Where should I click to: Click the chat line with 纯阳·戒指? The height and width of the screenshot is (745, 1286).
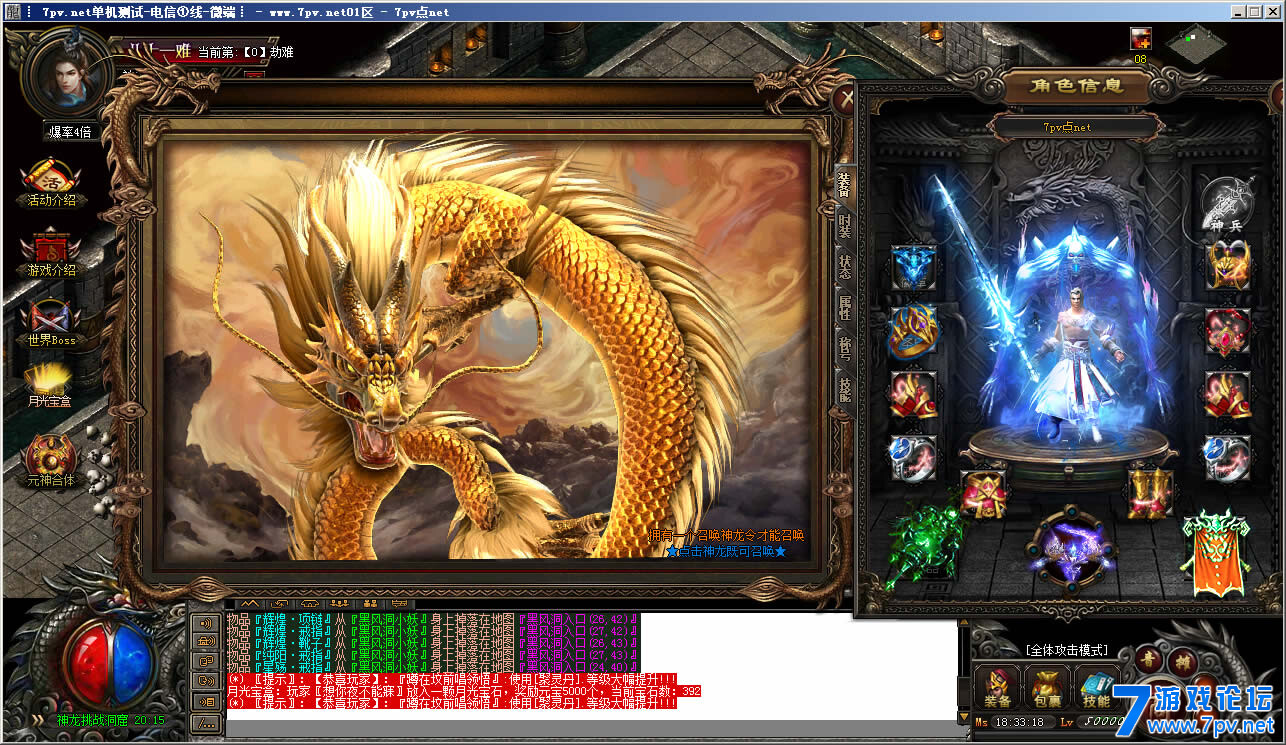[x=433, y=655]
